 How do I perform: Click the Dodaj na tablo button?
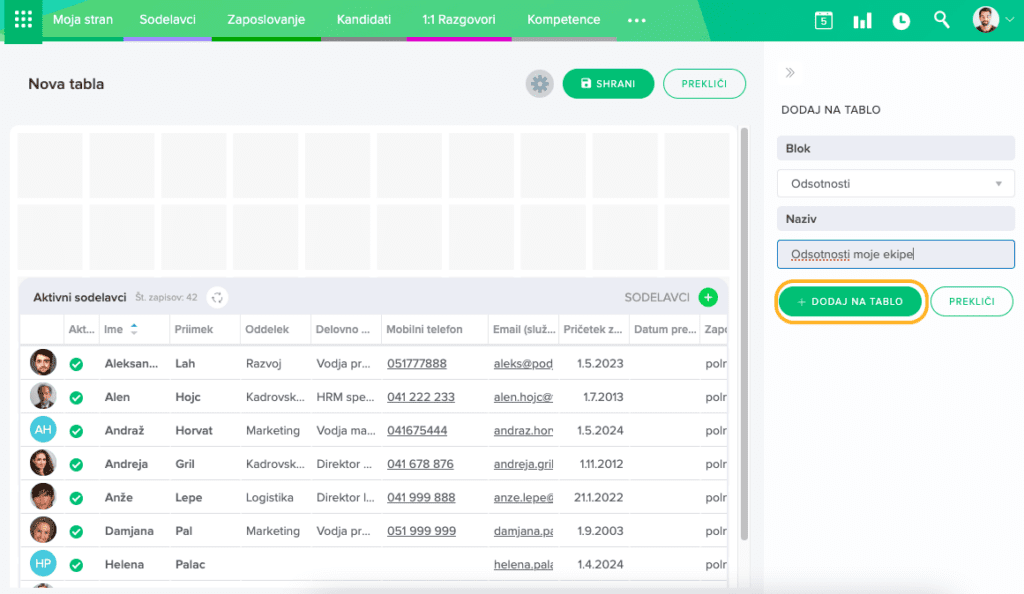click(850, 301)
